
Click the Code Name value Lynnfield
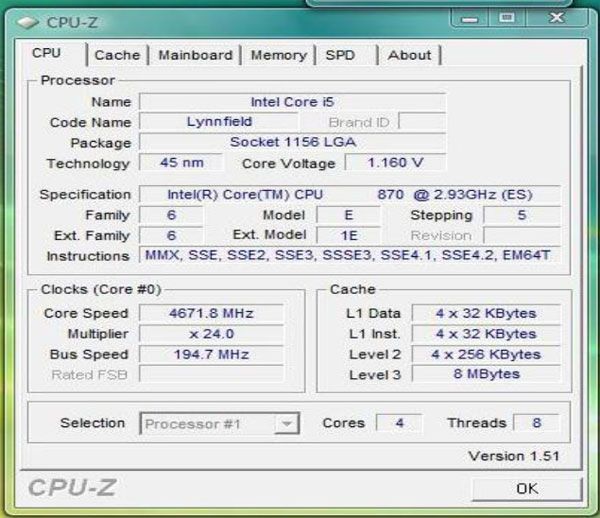tap(219, 122)
